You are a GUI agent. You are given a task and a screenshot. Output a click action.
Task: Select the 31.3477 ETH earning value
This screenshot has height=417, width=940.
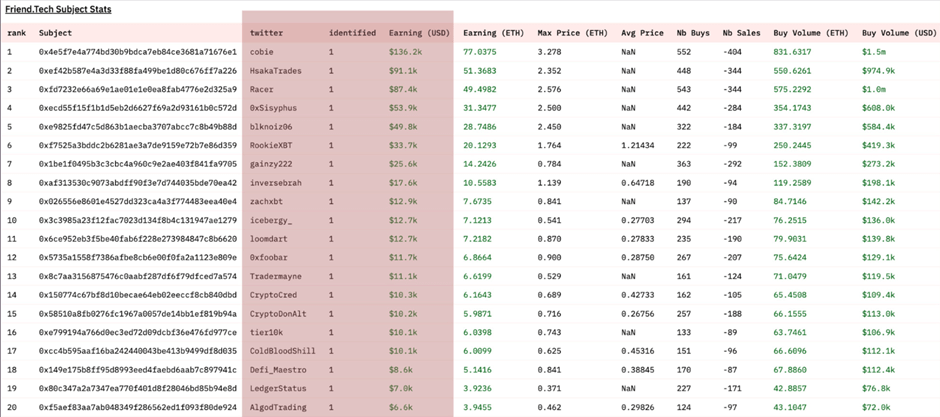click(x=480, y=108)
